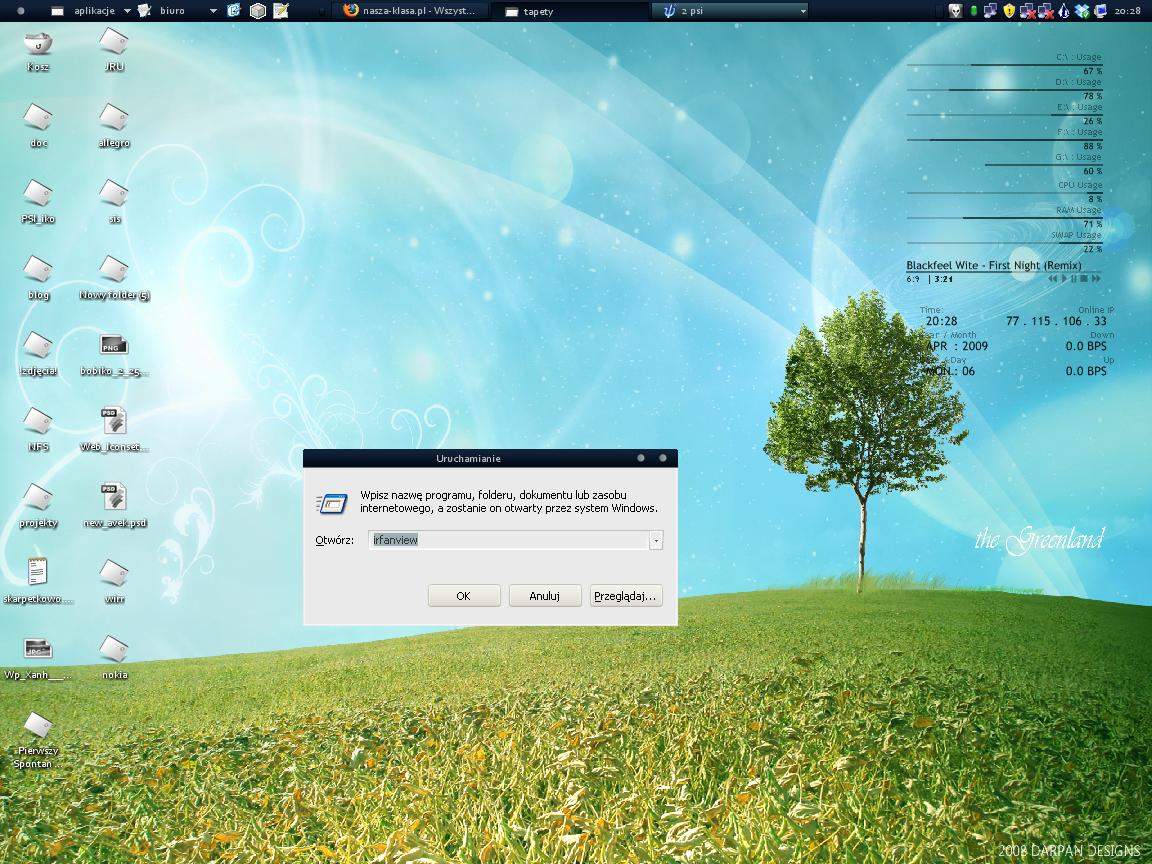Viewport: 1152px width, 864px height.
Task: Select the allegro folder on desktop
Action: coord(114,118)
